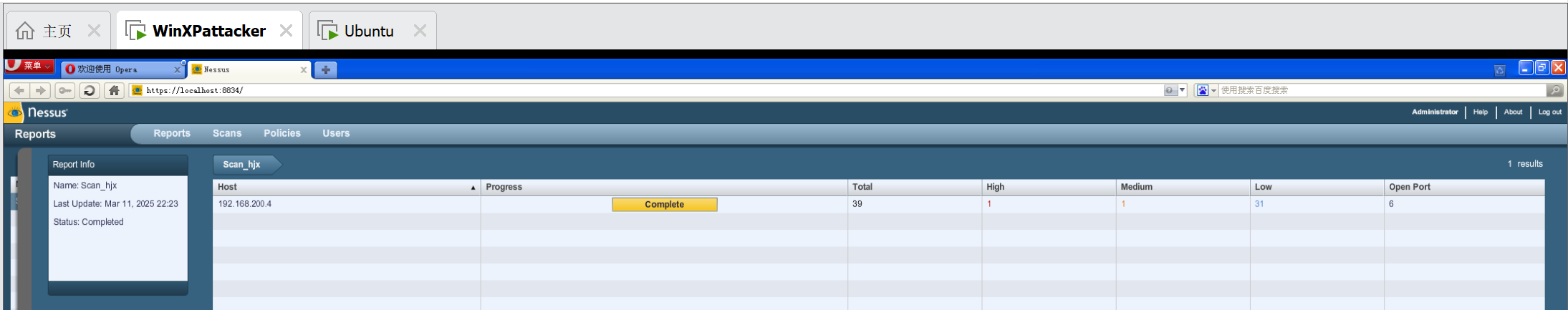This screenshot has width=1568, height=310.
Task: Click the Low count 31
Action: [1259, 204]
